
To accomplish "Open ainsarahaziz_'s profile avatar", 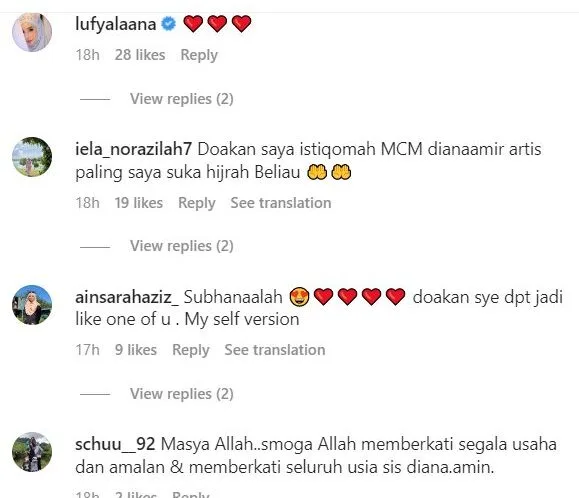I will point(32,305).
